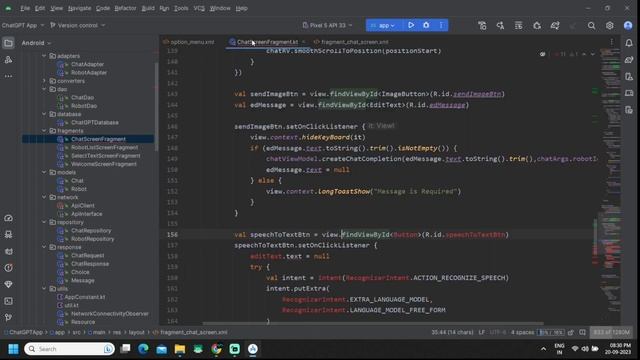Open RobotListScreenFragment in tree

point(104,147)
